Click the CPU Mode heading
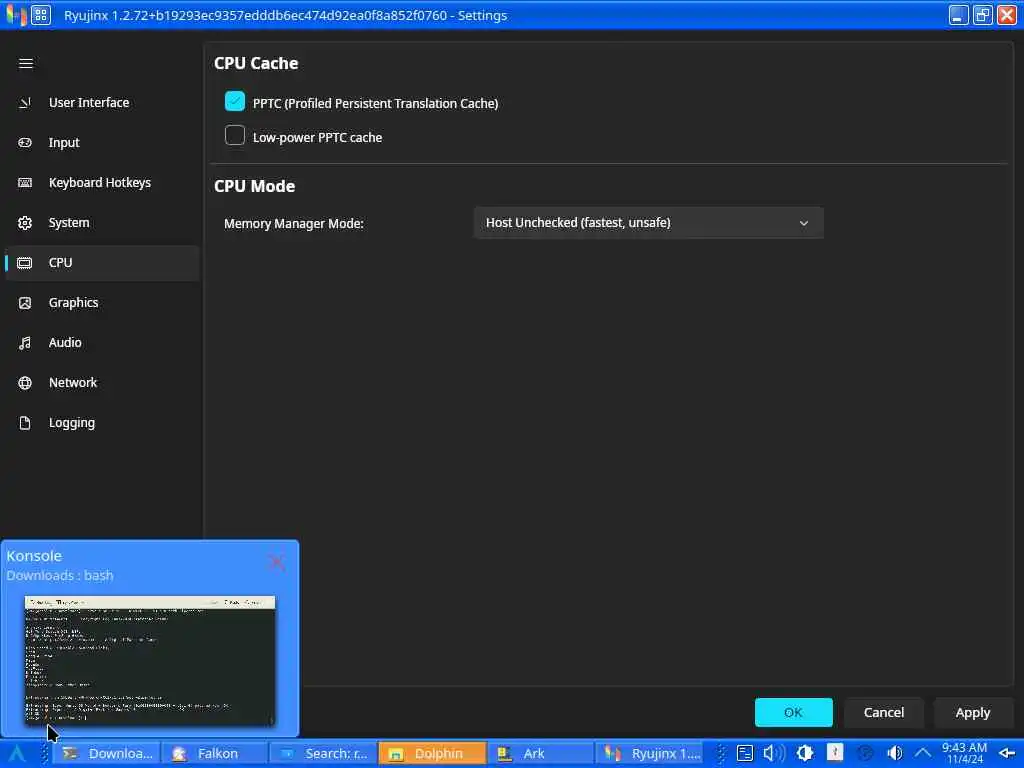Screen dimensions: 1024x768 tap(255, 186)
